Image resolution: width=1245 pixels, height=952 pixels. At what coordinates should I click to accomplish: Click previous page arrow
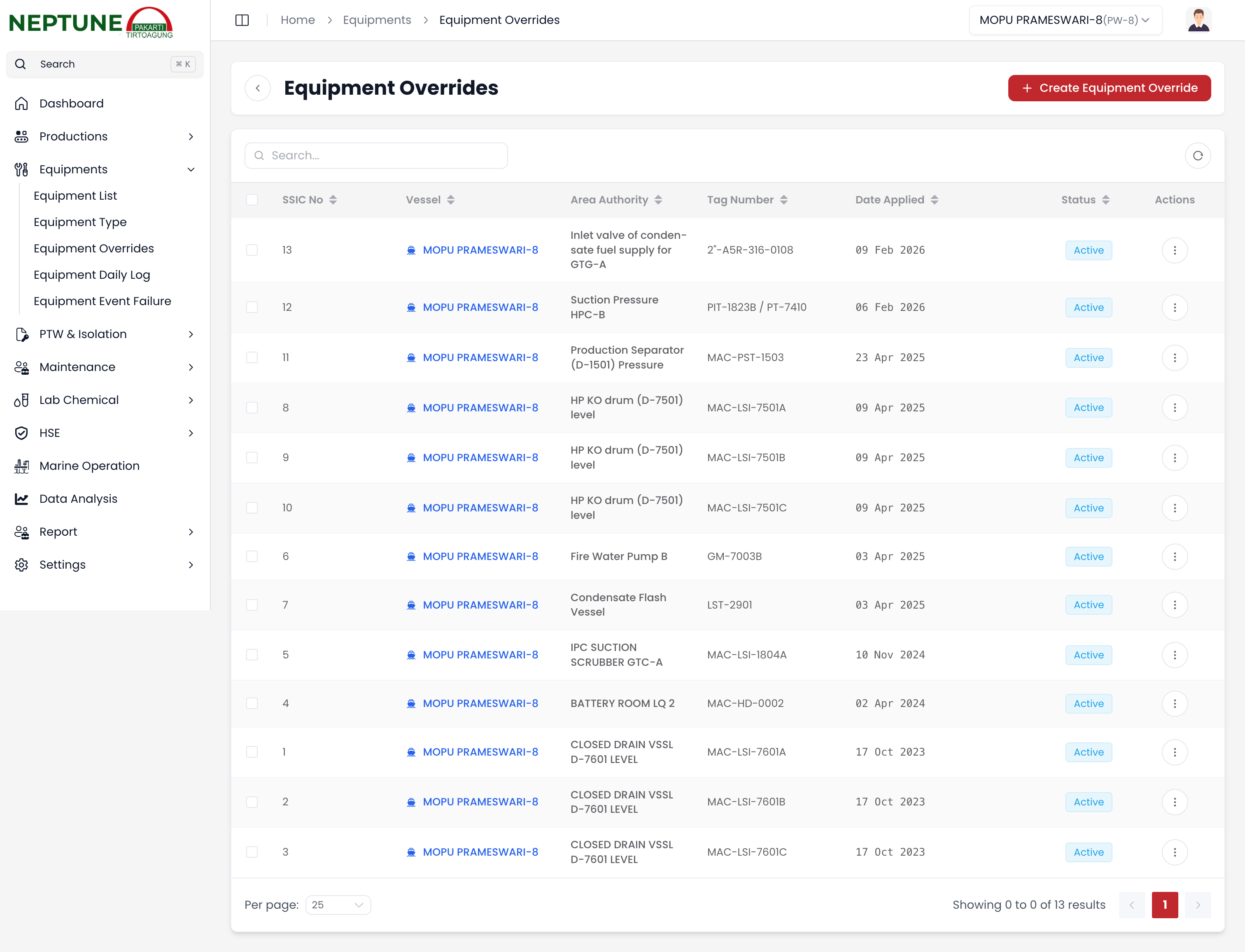tap(1132, 905)
